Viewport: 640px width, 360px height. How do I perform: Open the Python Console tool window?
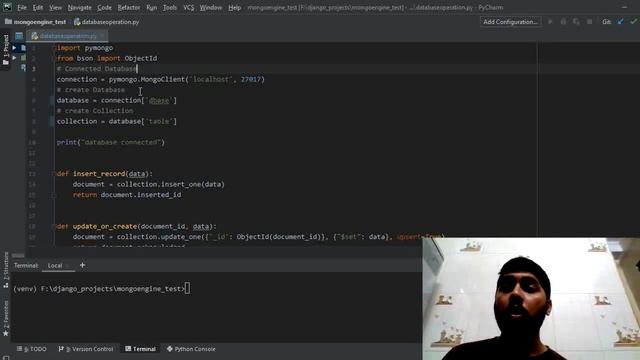tap(191, 349)
